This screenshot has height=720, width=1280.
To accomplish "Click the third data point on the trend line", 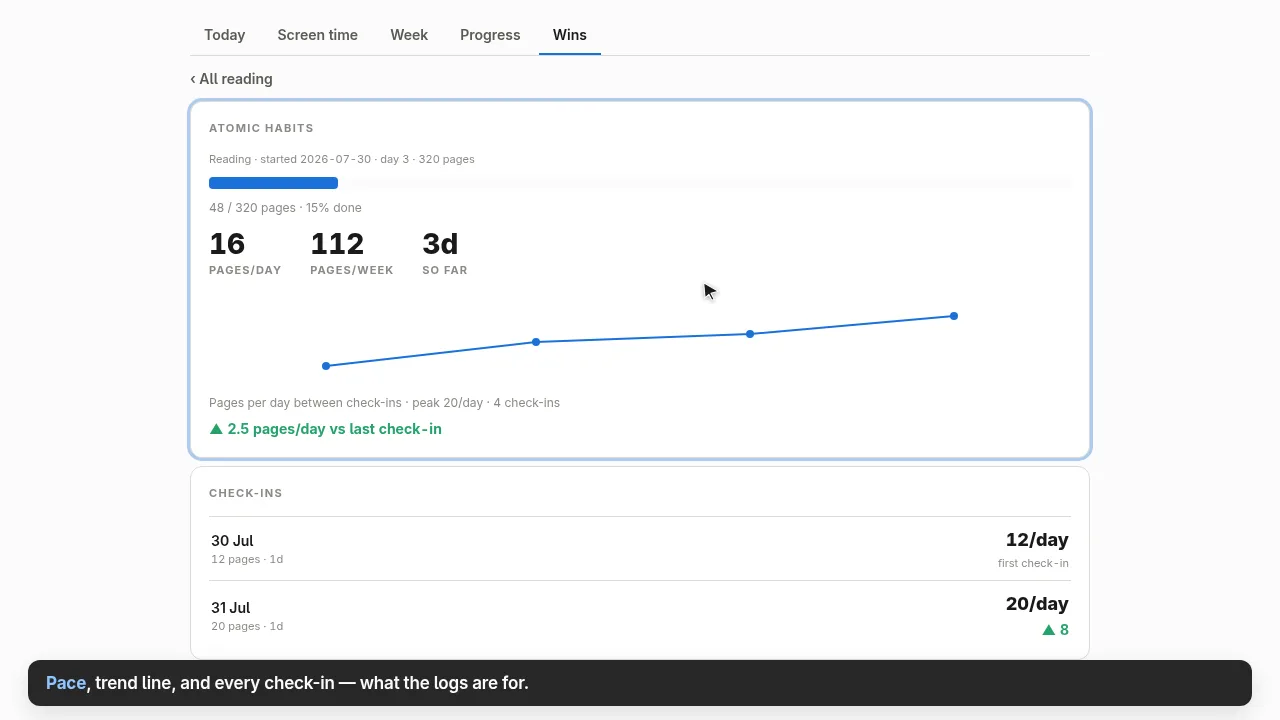I will (x=750, y=334).
